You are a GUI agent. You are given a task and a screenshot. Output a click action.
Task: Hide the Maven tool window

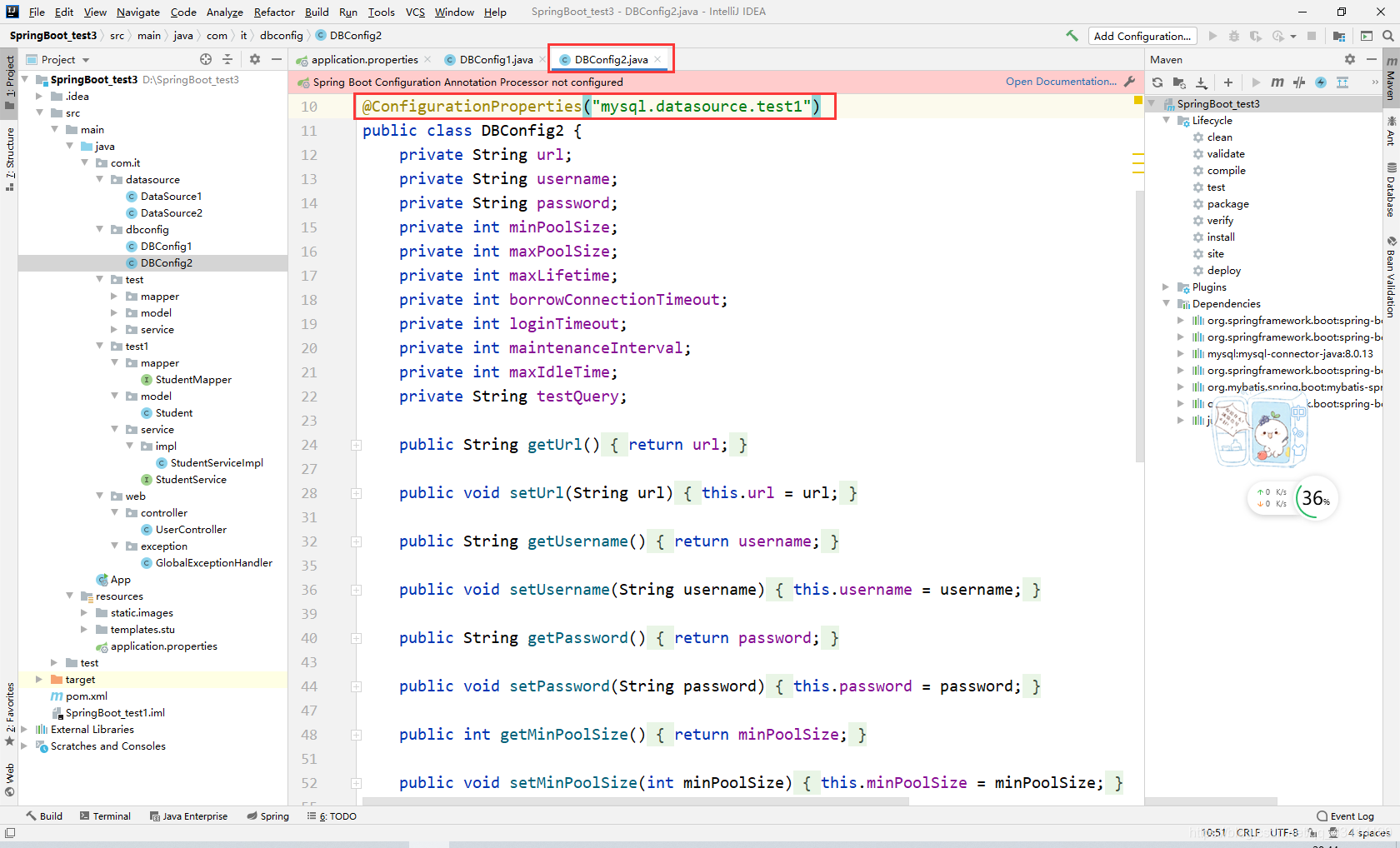pyautogui.click(x=1372, y=59)
